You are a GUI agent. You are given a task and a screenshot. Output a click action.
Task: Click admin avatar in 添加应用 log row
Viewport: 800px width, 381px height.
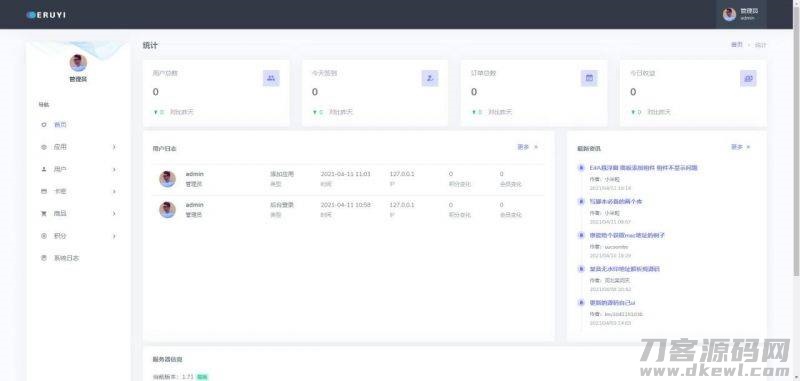[167, 179]
